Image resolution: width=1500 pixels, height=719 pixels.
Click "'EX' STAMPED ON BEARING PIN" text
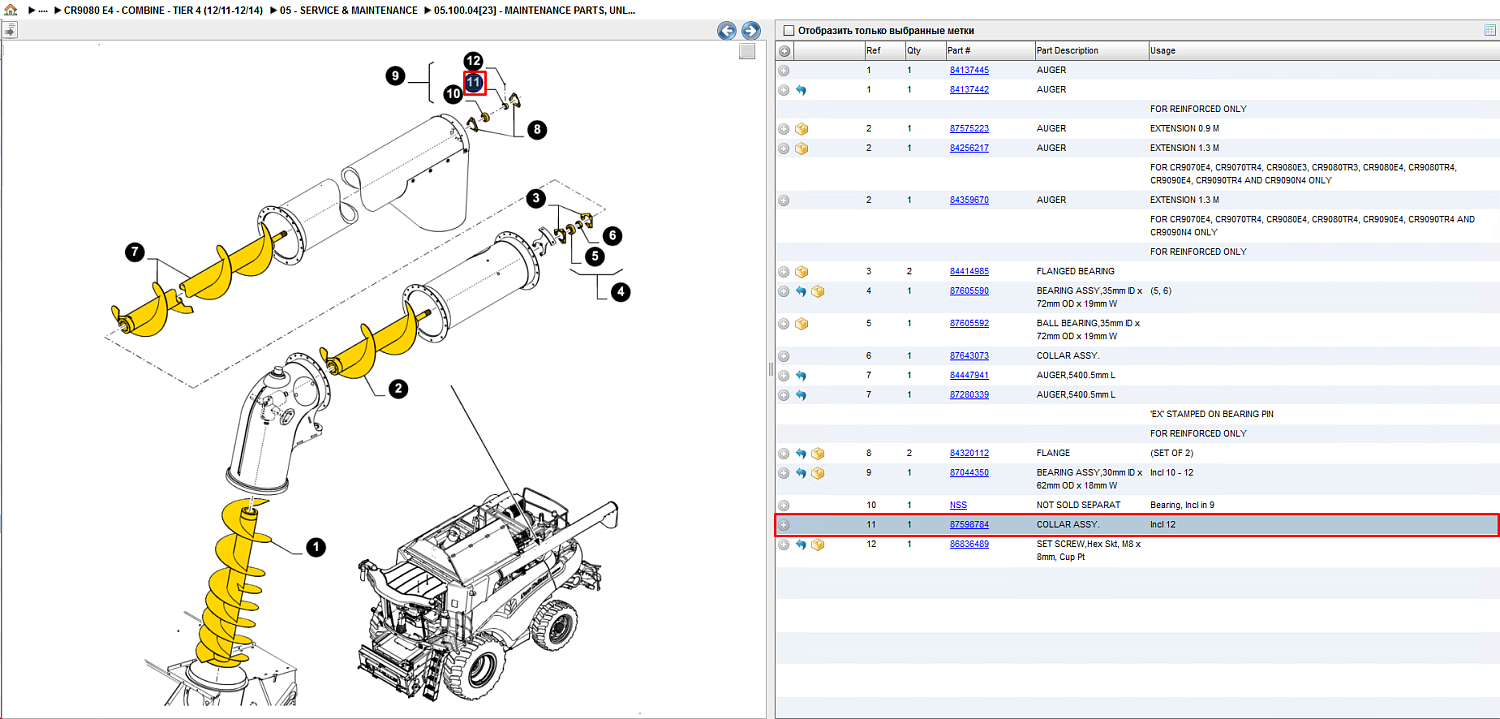pos(1211,414)
